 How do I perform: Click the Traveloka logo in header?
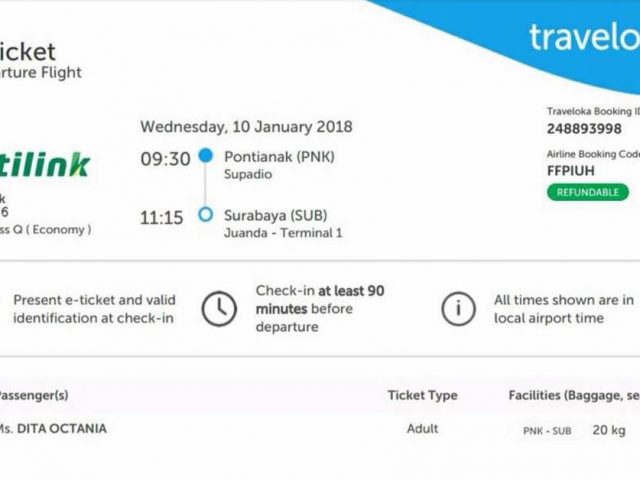point(583,38)
